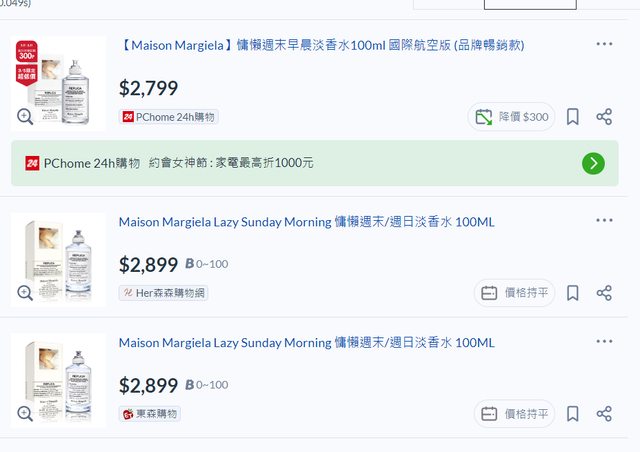
Task: Bookmark the $2,799 PChome listing
Action: point(573,117)
